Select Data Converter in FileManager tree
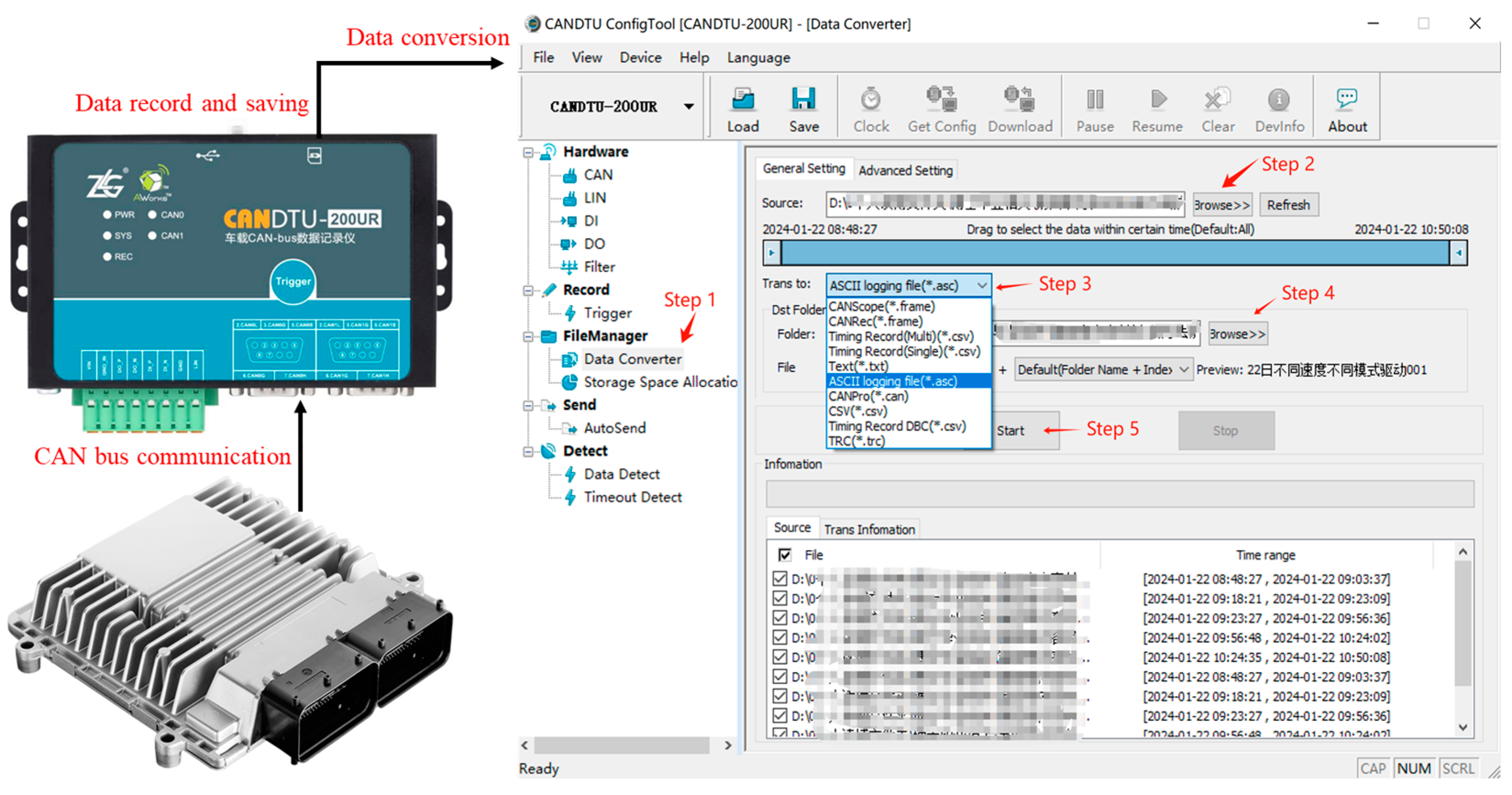This screenshot has width=1512, height=795. click(632, 359)
